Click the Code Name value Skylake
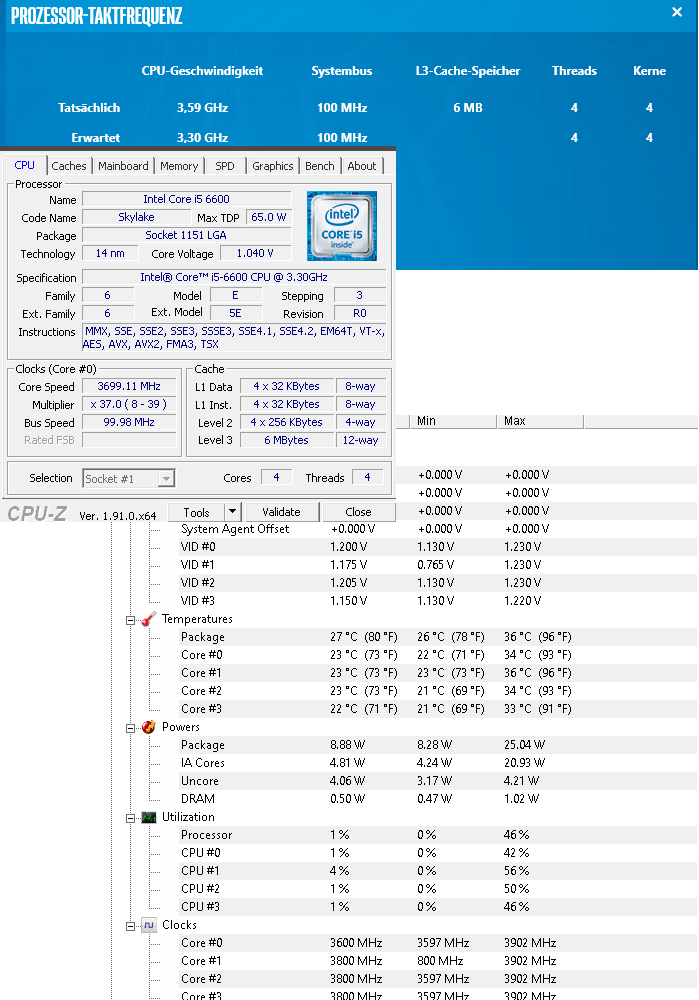Viewport: 699px width, 1000px height. click(136, 217)
